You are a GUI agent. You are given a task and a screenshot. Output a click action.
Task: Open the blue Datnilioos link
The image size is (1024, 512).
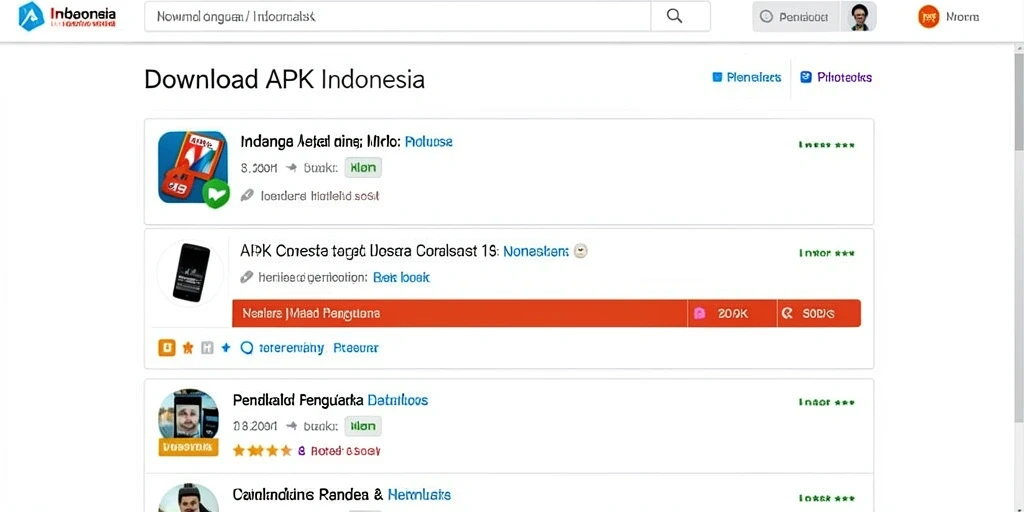tap(398, 400)
